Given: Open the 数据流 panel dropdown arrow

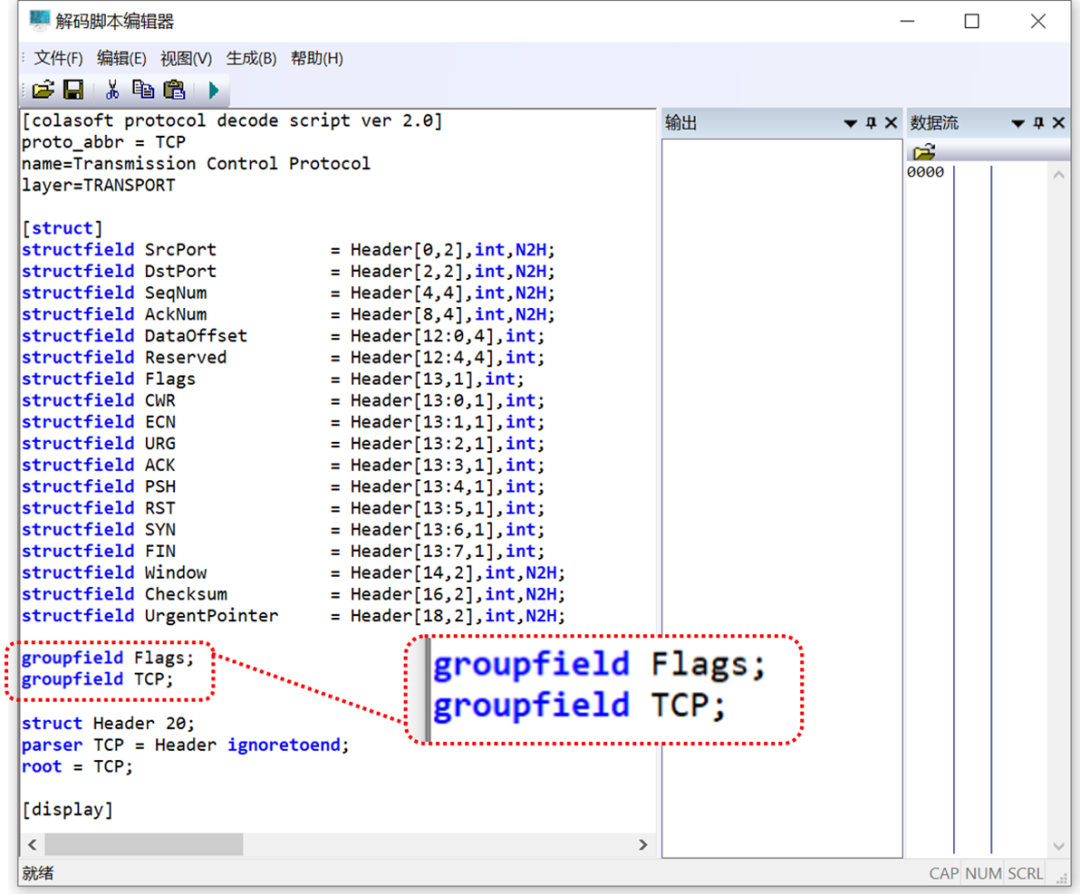Looking at the screenshot, I should tap(1018, 123).
